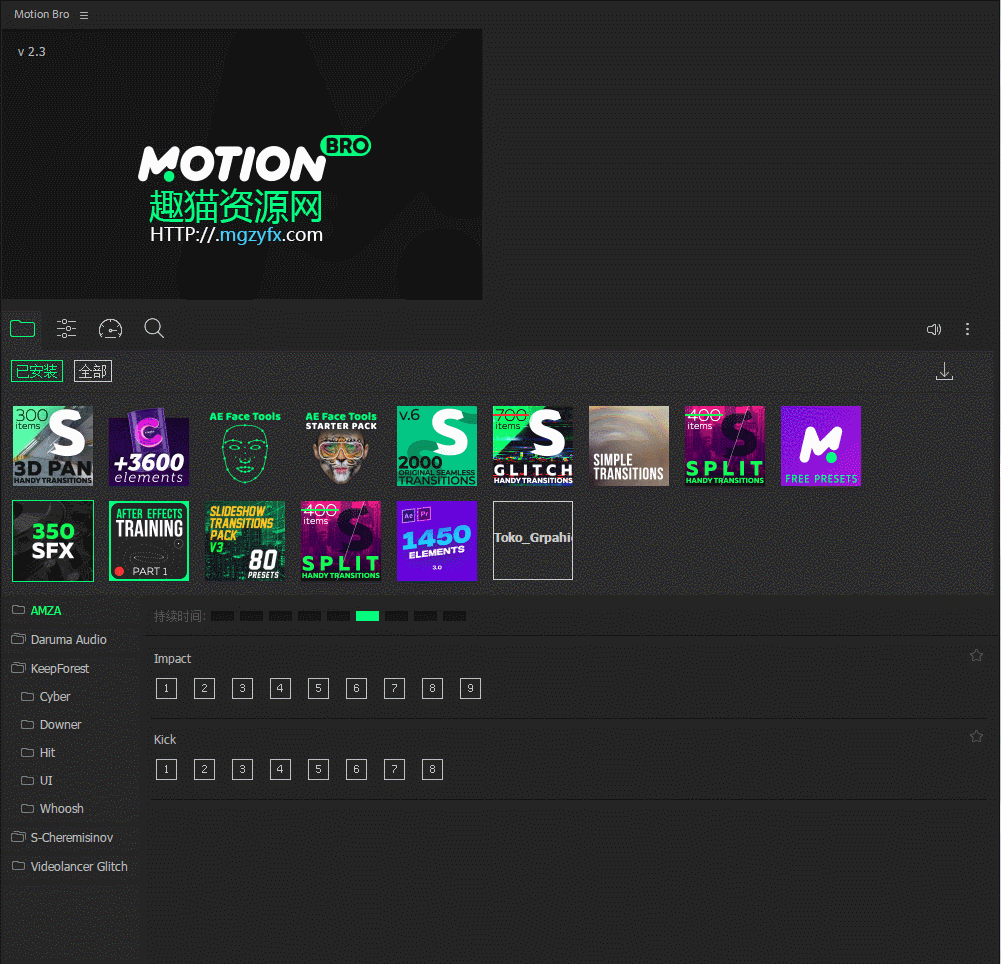1001x964 pixels.
Task: Select the 350 SFX pack
Action: 53,541
